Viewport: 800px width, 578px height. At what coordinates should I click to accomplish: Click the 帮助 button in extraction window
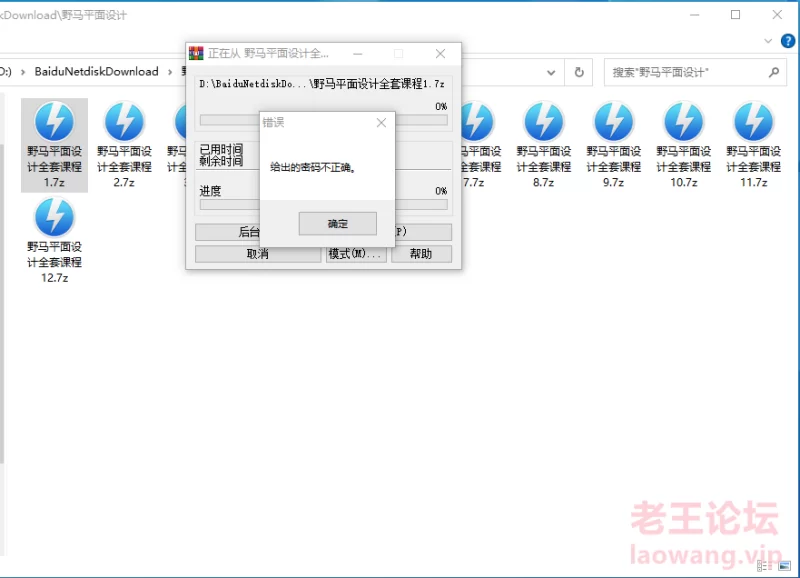click(x=421, y=254)
